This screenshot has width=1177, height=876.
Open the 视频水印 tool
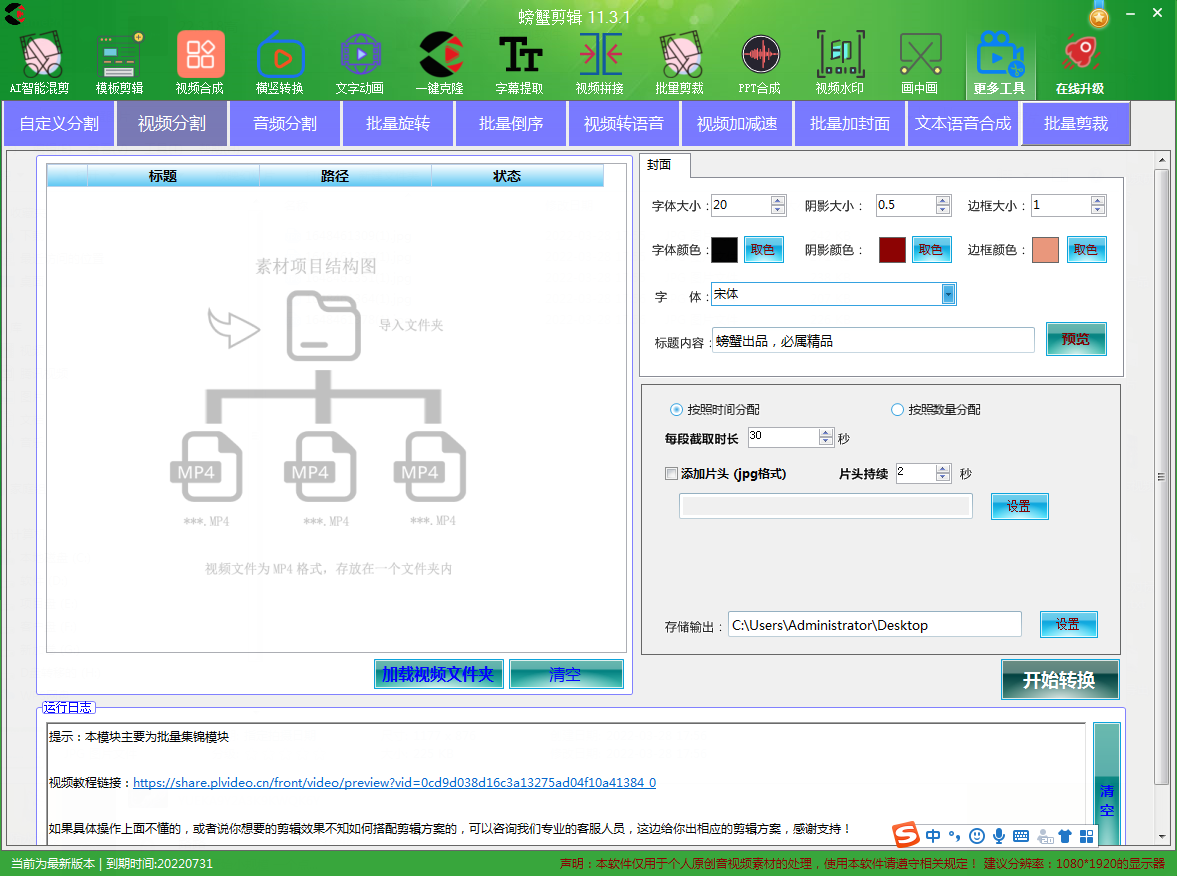(840, 58)
